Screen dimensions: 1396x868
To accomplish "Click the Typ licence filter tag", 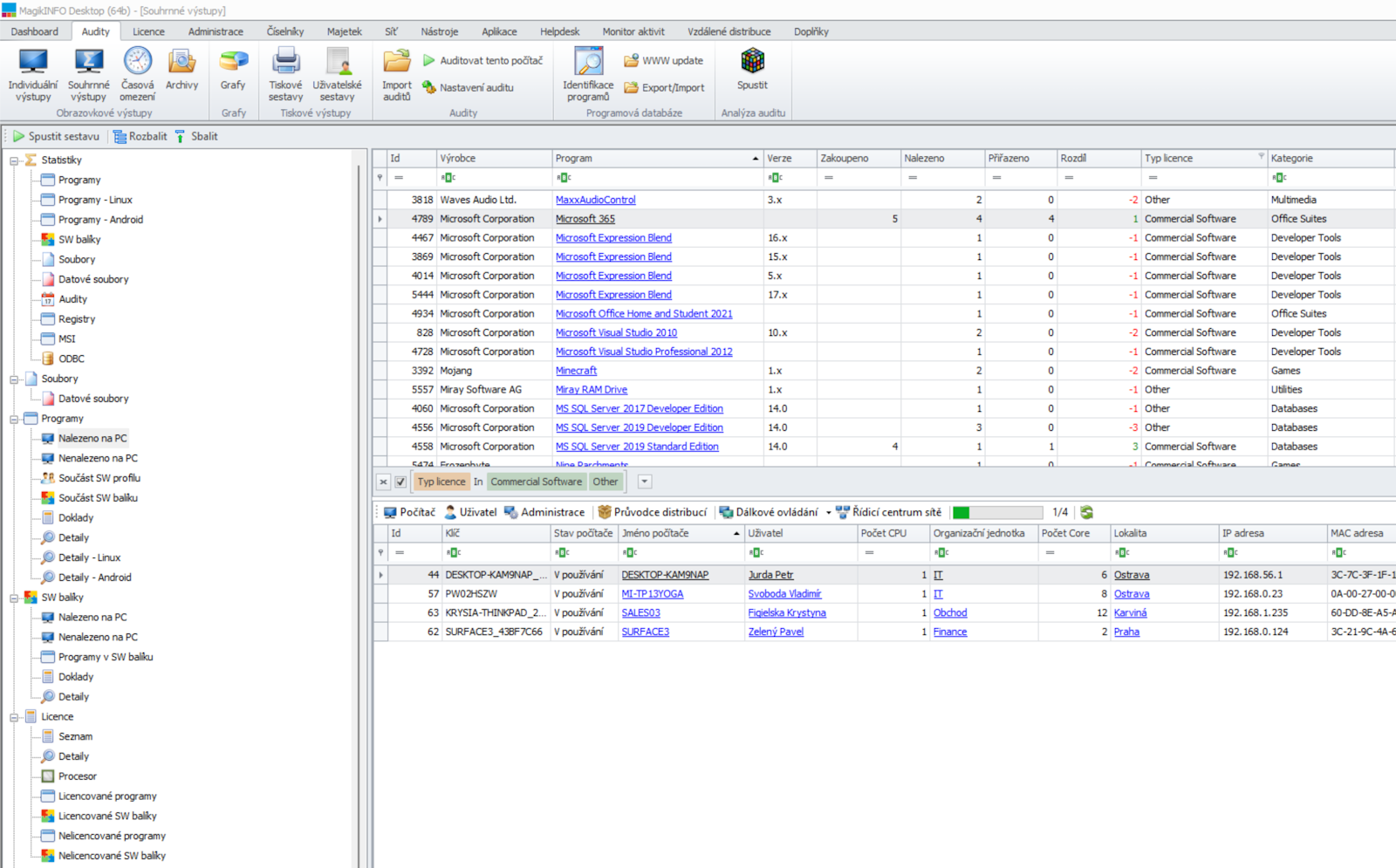I will tap(441, 482).
